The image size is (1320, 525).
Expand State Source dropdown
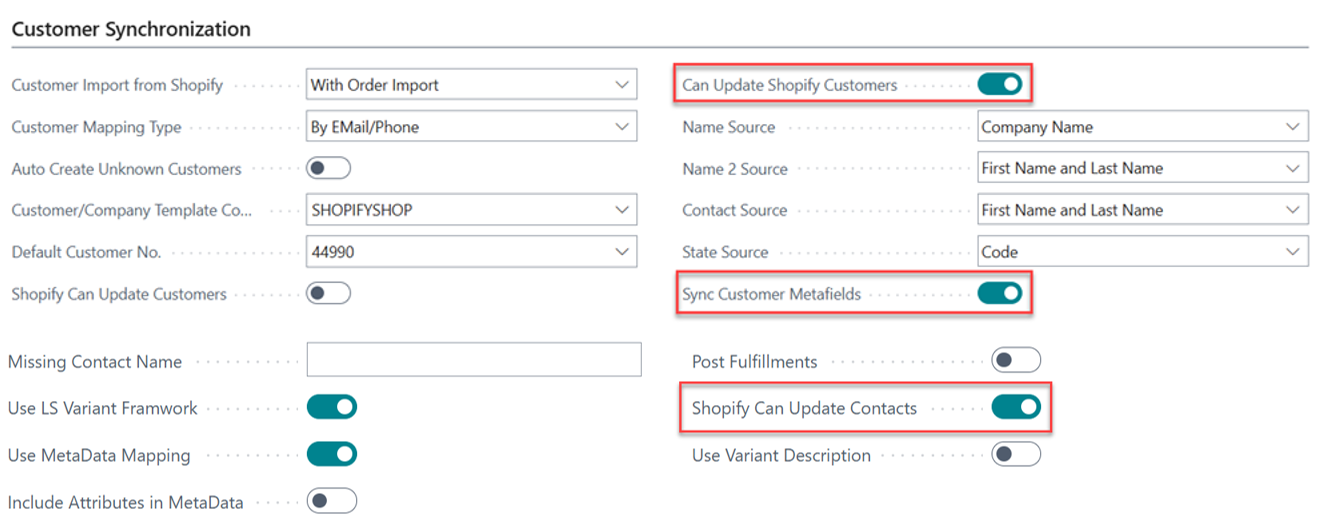[1293, 252]
